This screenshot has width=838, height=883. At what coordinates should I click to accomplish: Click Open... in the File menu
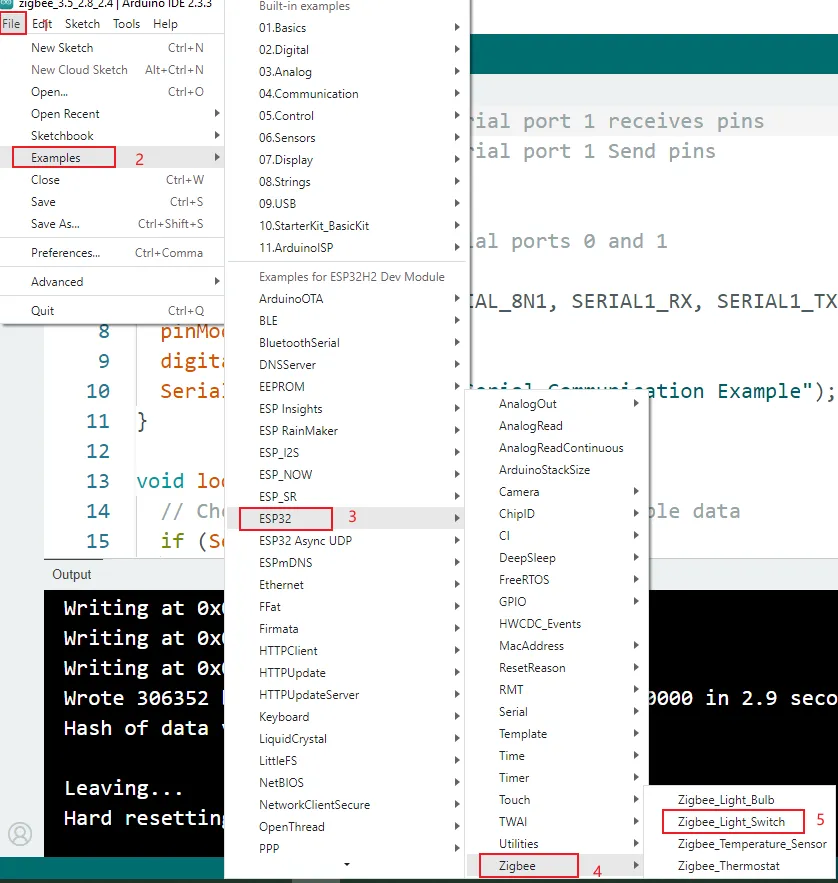coord(113,92)
